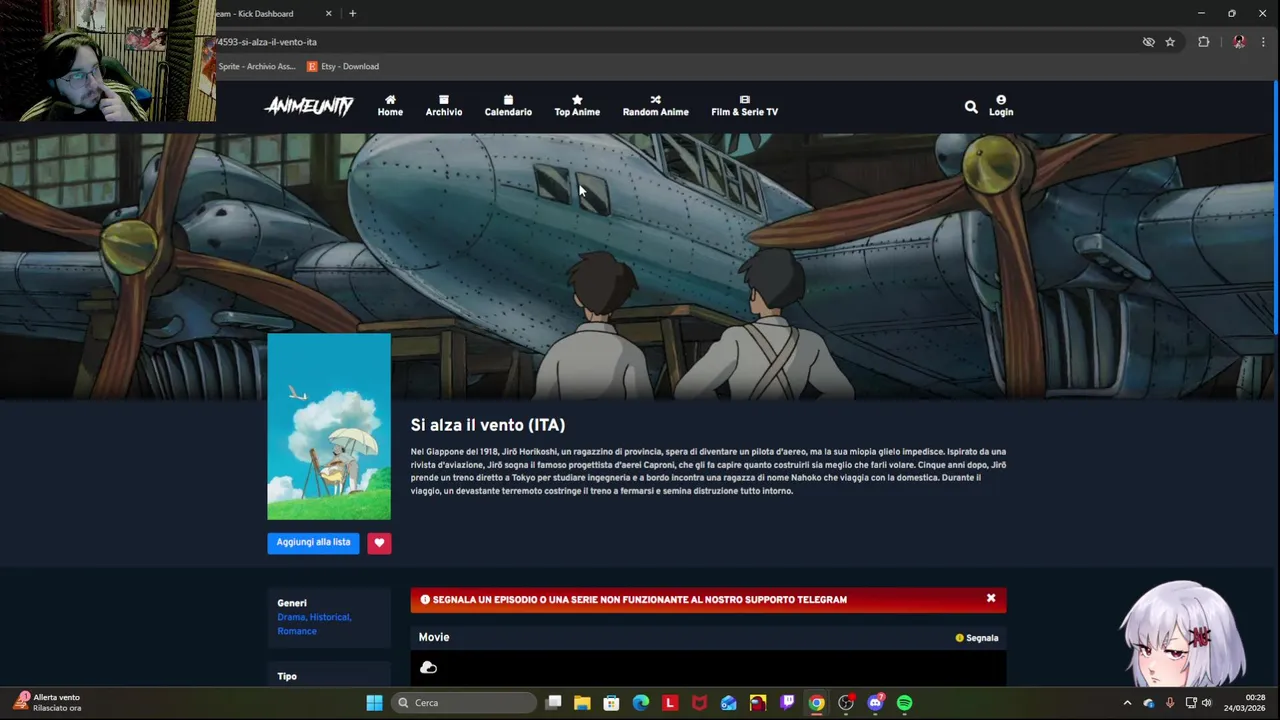Open the Mail app in taskbar
Viewport: 1280px width, 720px height.
[x=729, y=703]
